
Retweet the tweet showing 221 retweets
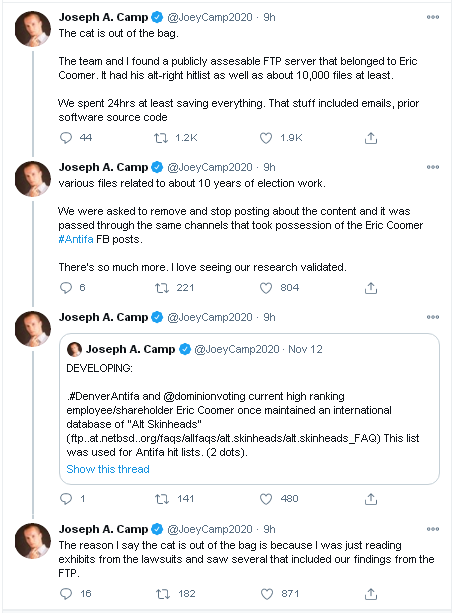click(161, 288)
